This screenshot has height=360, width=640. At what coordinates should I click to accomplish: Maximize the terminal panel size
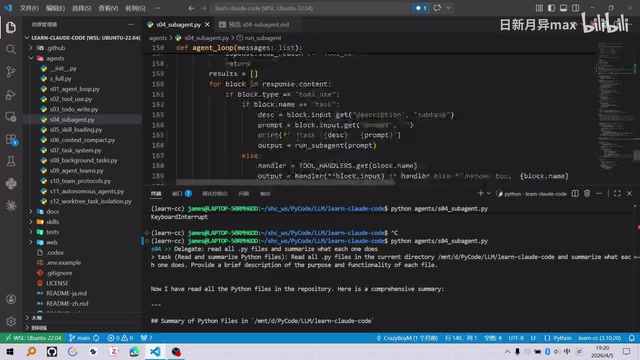coord(617,193)
